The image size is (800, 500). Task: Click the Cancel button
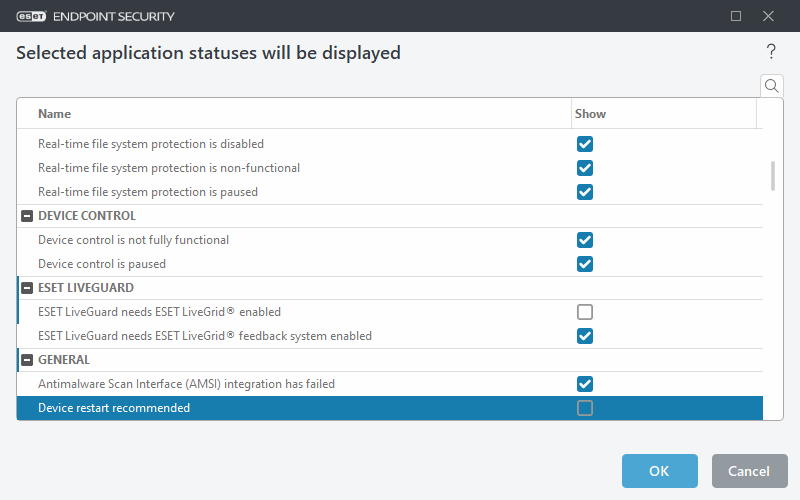click(x=749, y=471)
